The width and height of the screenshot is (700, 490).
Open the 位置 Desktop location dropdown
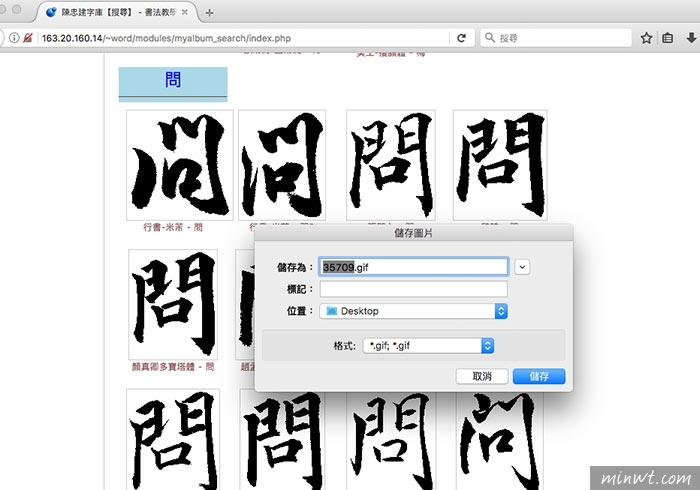point(413,311)
